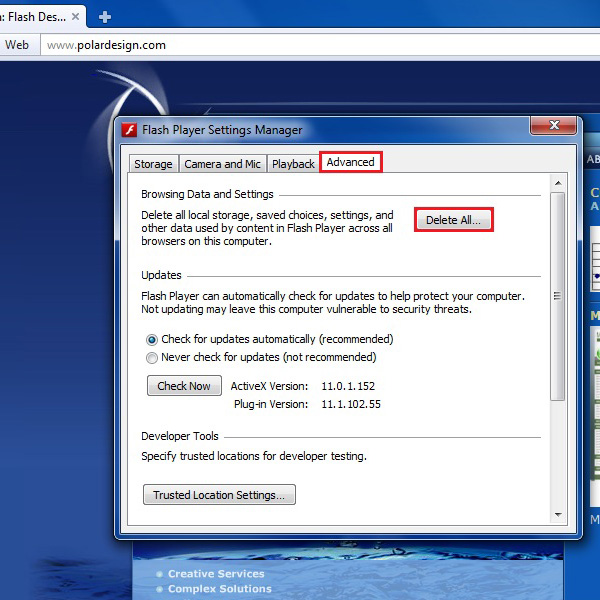Click the Web button beside address bar

[x=17, y=45]
